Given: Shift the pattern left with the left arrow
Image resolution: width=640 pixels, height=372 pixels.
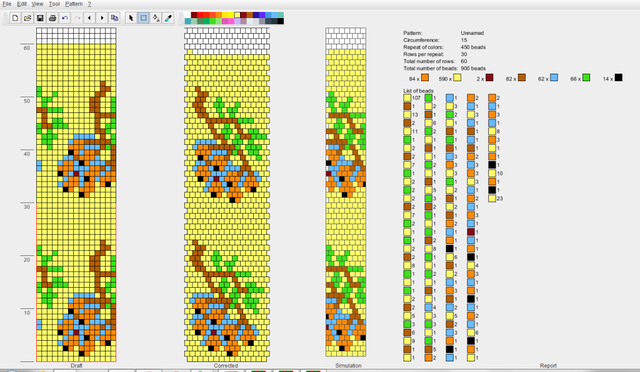Looking at the screenshot, I should click(89, 18).
